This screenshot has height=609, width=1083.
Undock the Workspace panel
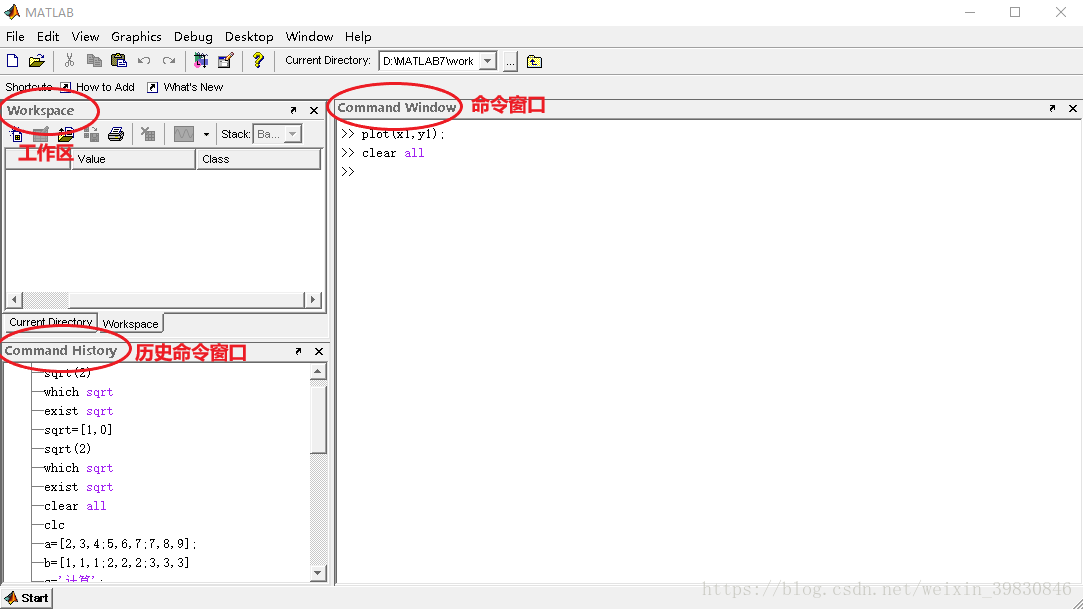click(x=294, y=110)
